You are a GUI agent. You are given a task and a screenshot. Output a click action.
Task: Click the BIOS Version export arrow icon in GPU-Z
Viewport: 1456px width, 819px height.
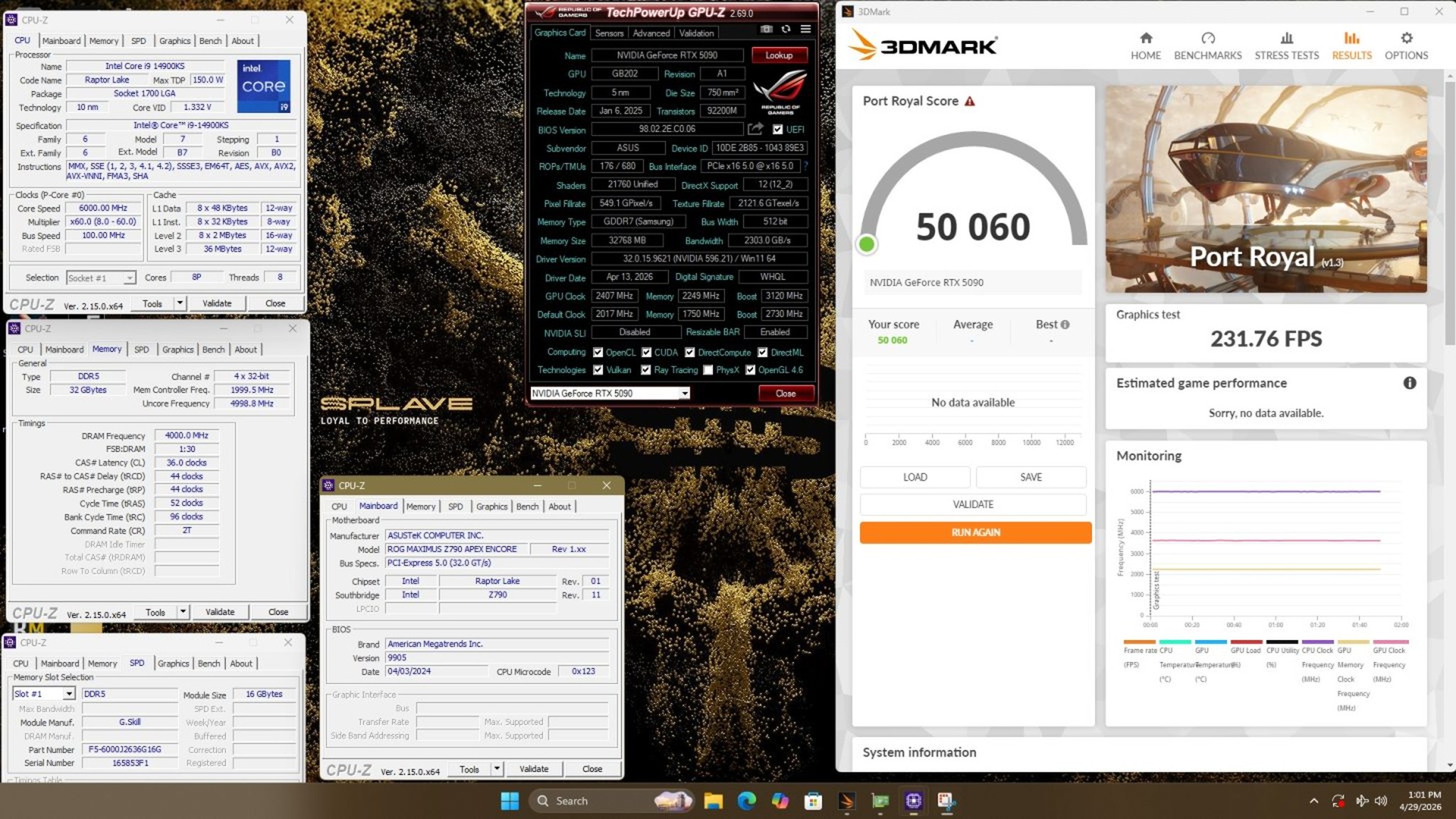[x=755, y=129]
